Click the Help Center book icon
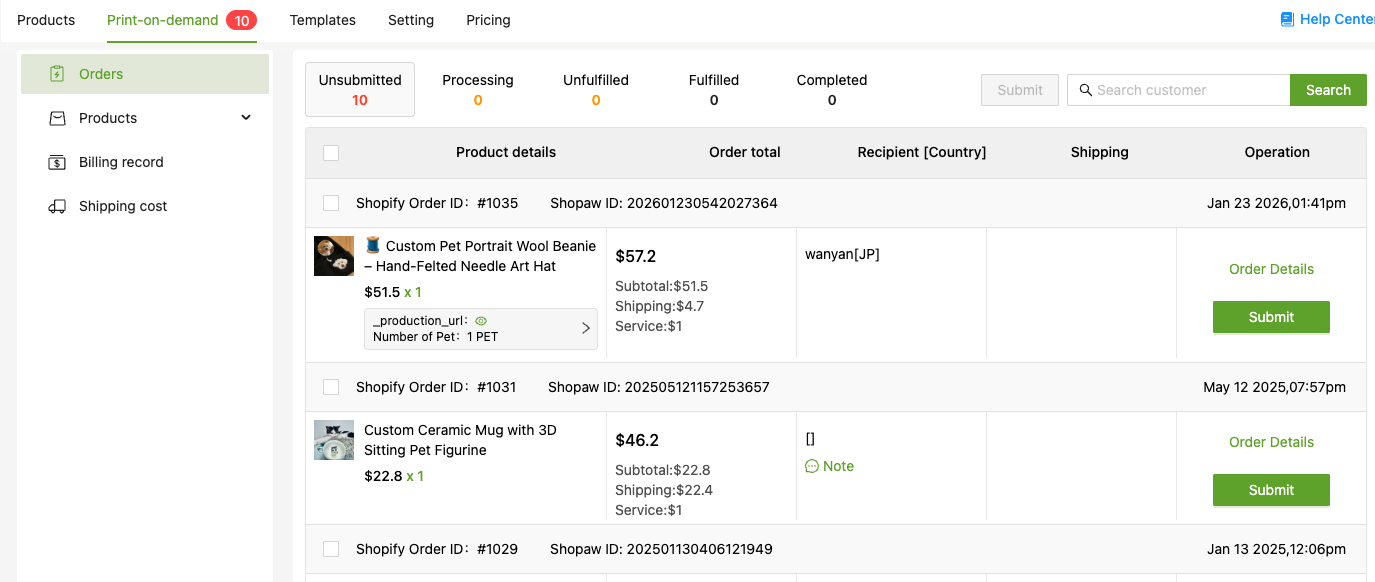The width and height of the screenshot is (1375, 582). (1287, 20)
